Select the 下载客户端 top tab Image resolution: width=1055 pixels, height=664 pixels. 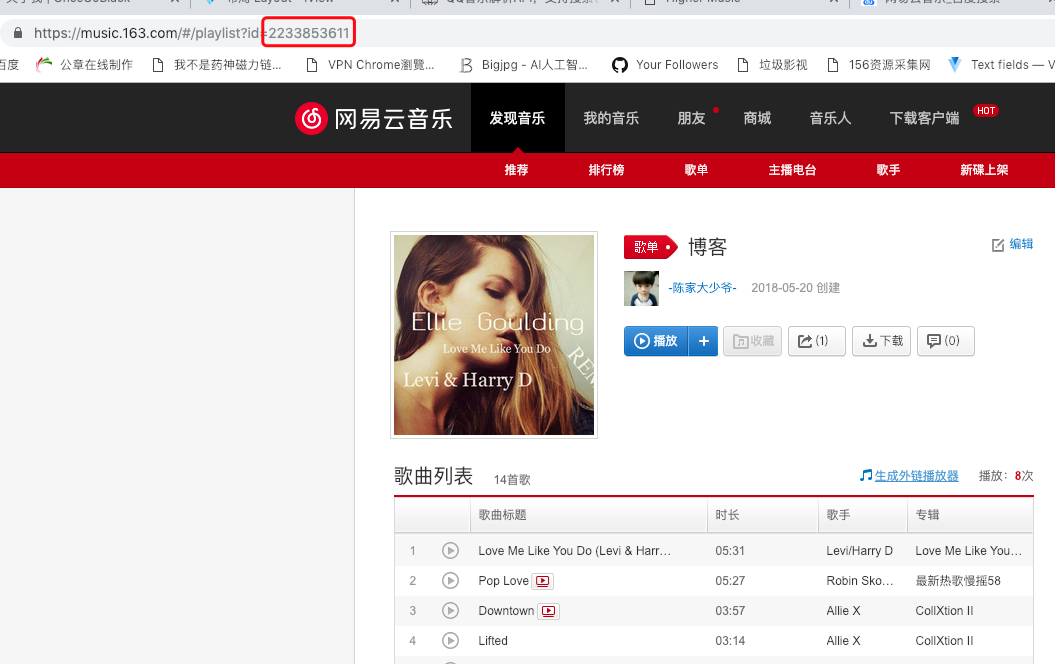tap(924, 118)
